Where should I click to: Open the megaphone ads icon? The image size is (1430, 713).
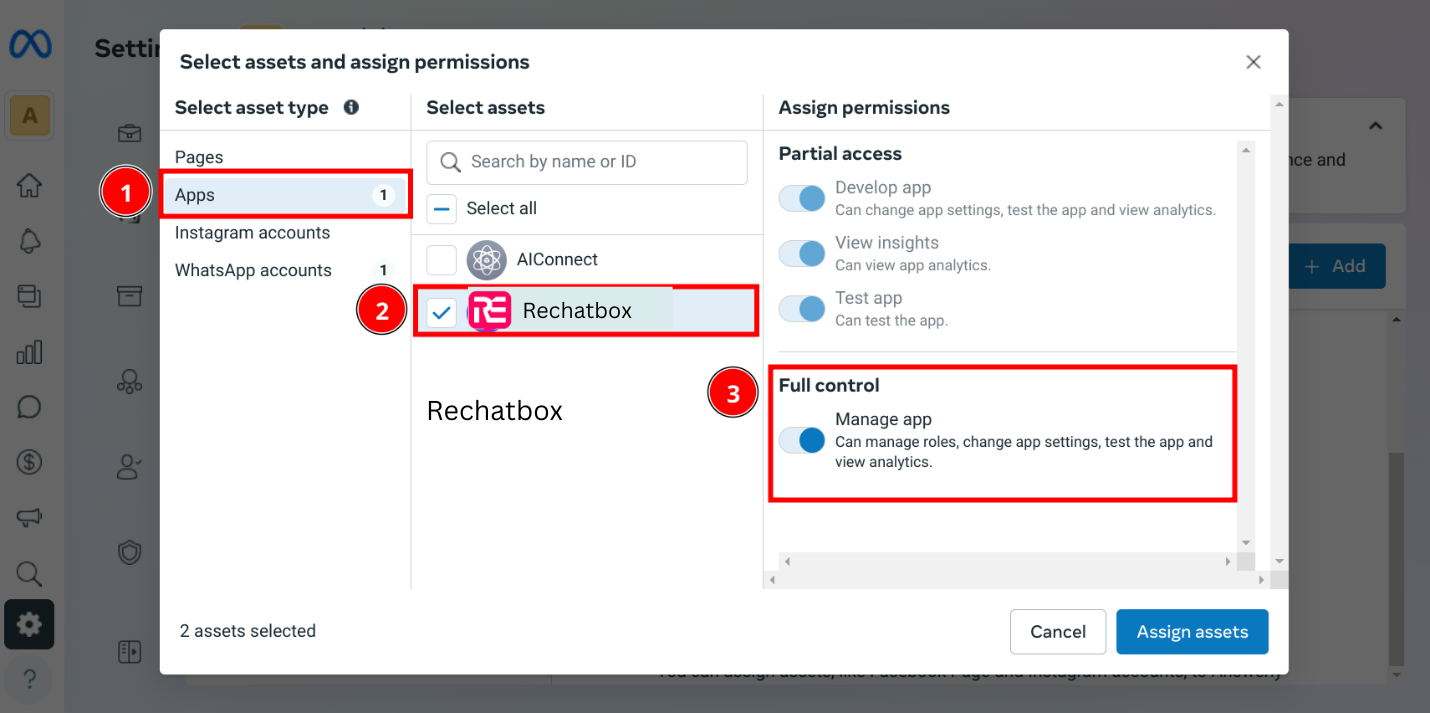(29, 517)
